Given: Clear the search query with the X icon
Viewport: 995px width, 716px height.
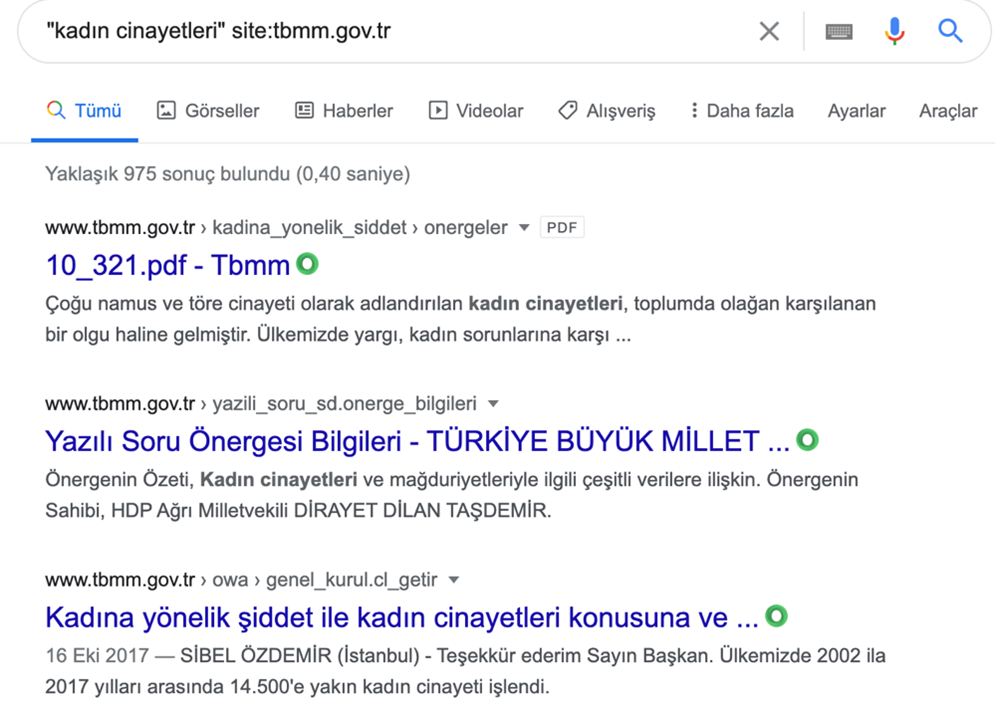Looking at the screenshot, I should [769, 30].
